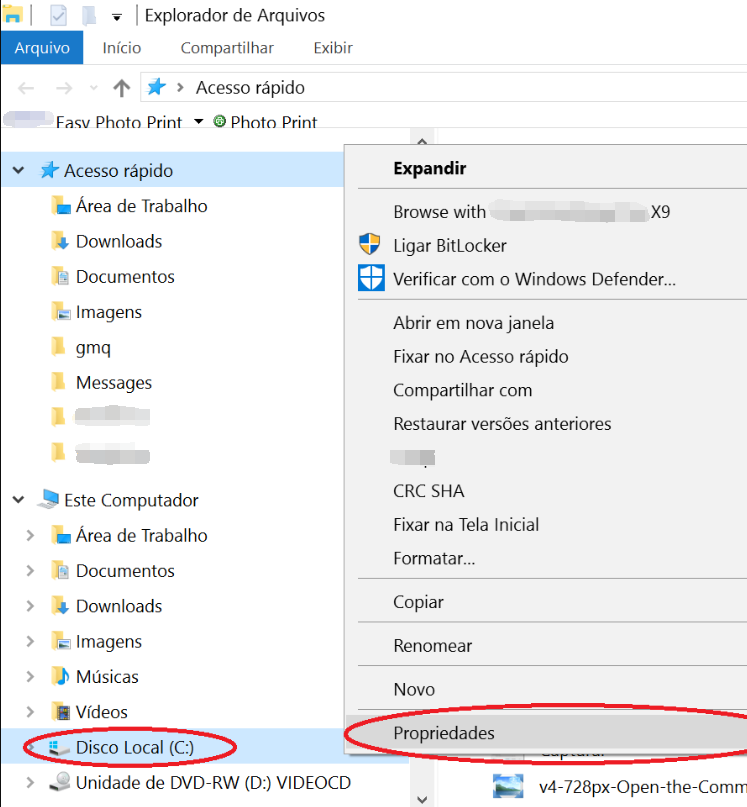Click the Este Computador computer icon
747x807 pixels.
click(x=48, y=499)
